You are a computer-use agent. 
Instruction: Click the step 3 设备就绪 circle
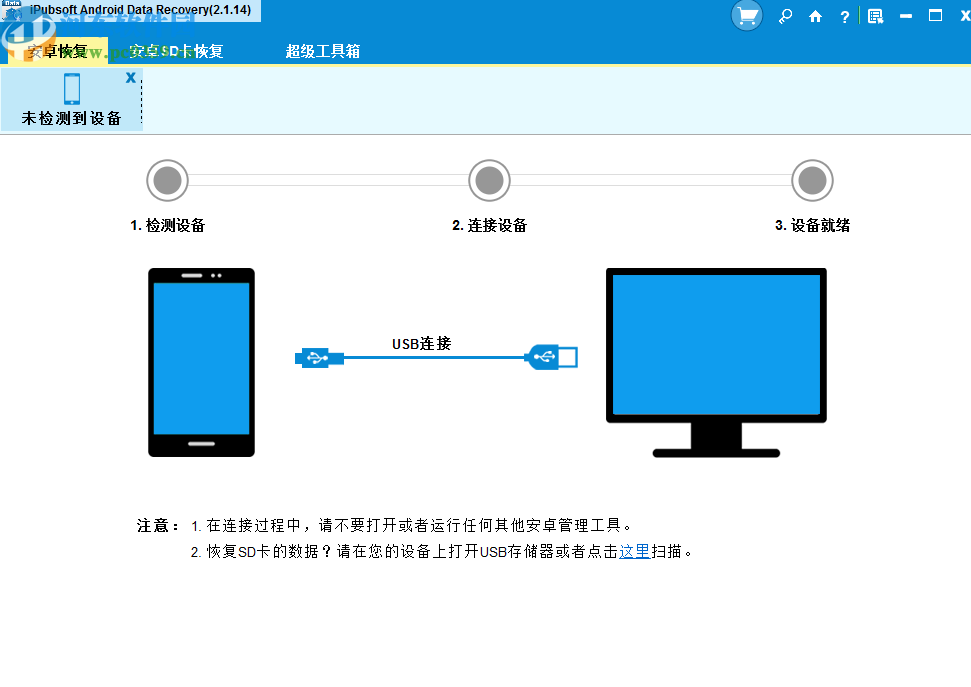coord(812,180)
